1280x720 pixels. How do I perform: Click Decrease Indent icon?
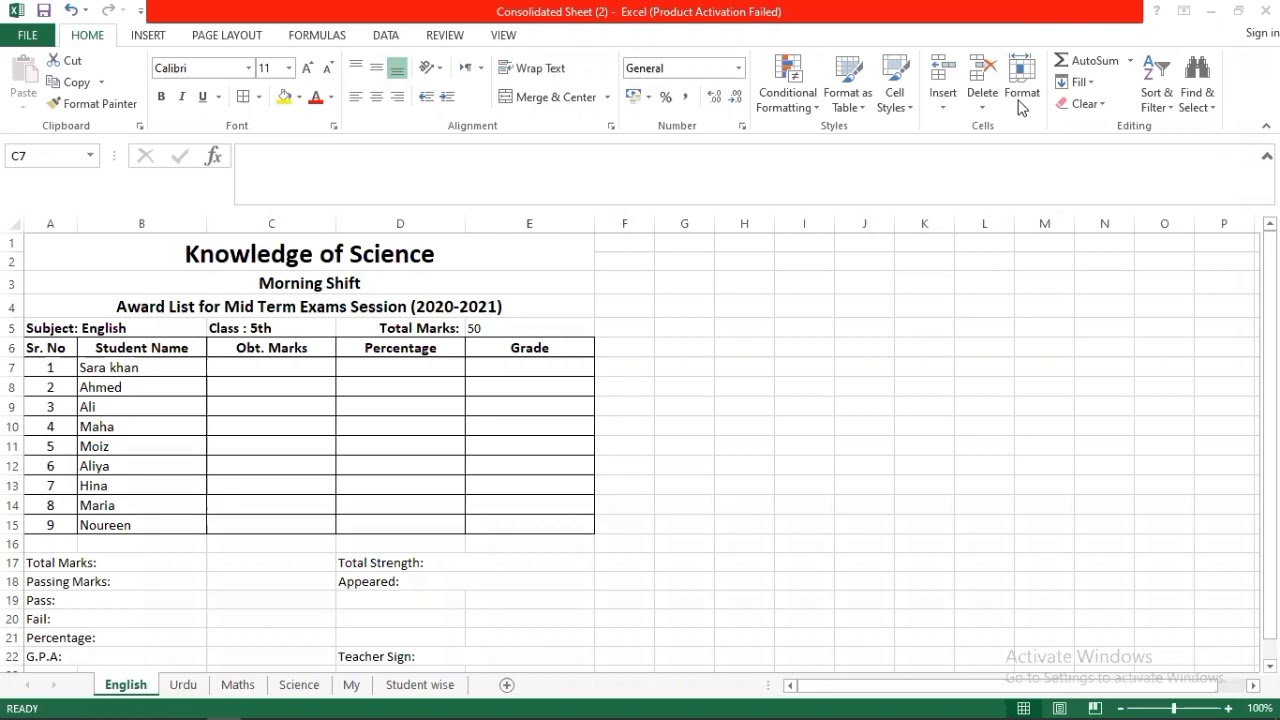click(426, 97)
